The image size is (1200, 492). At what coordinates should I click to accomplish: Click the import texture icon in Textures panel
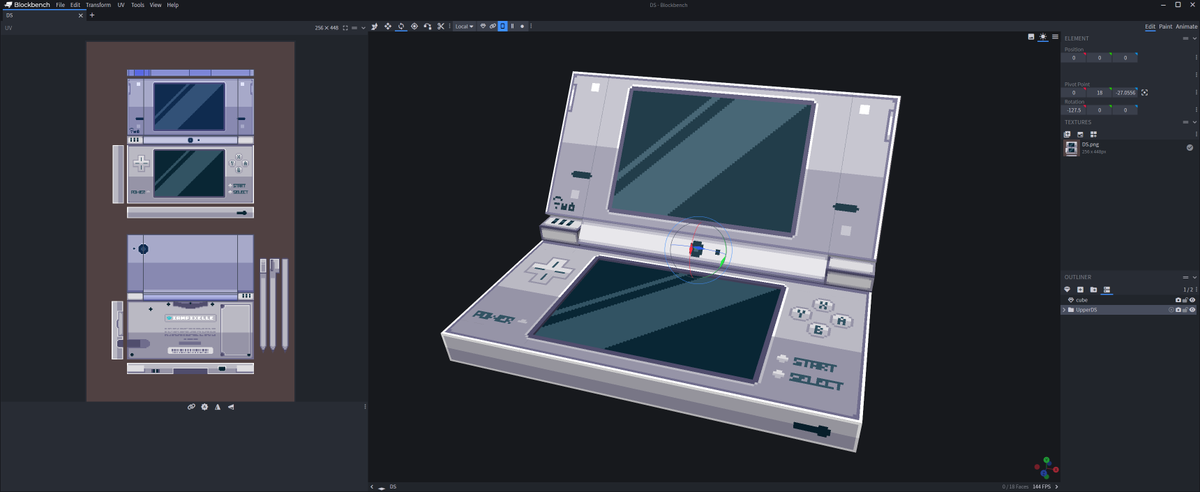tap(1067, 134)
